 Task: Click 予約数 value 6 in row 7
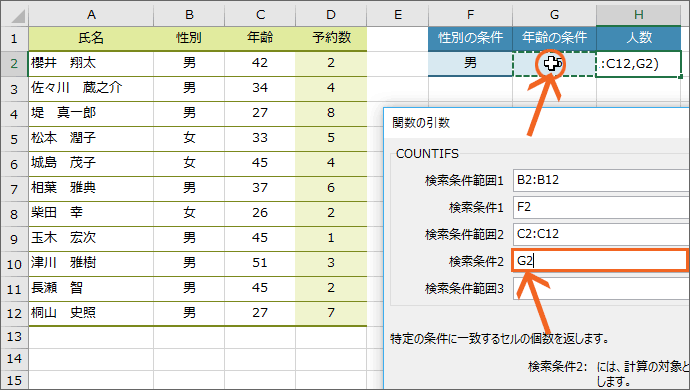click(x=331, y=188)
